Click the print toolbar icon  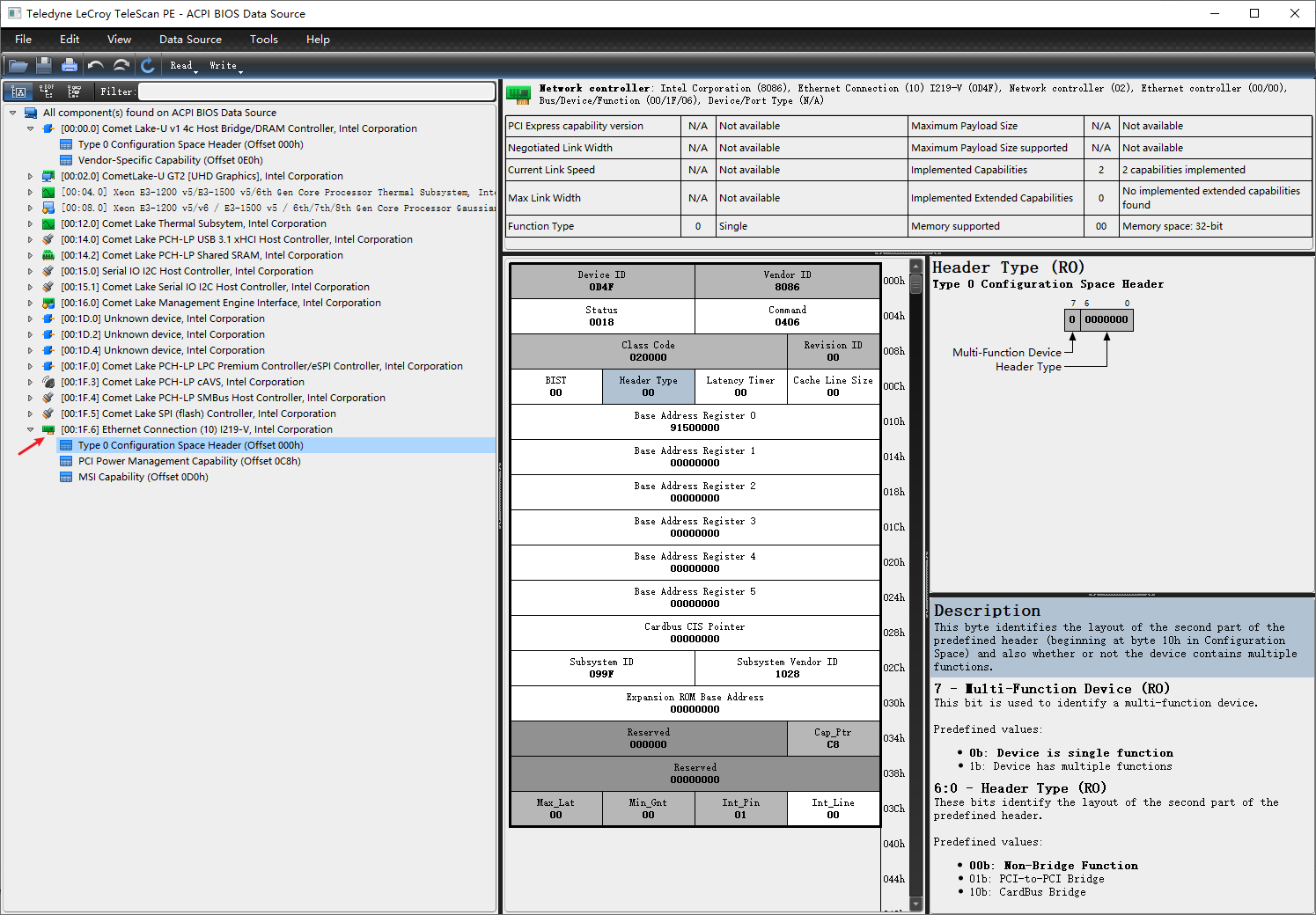(70, 65)
